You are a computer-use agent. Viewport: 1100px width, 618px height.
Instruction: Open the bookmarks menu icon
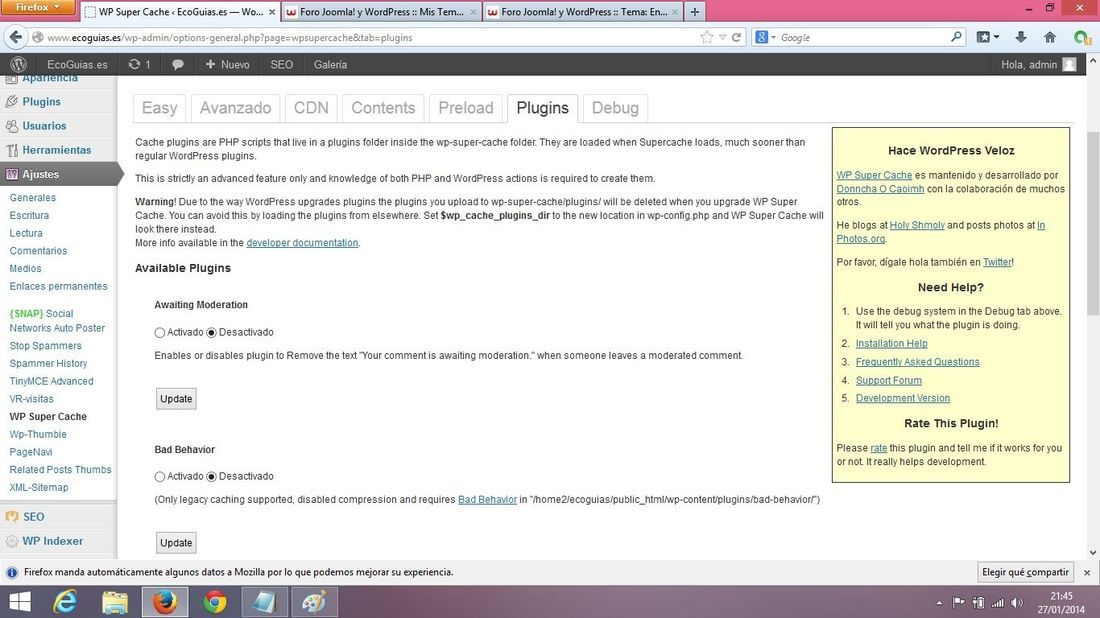[x=988, y=37]
